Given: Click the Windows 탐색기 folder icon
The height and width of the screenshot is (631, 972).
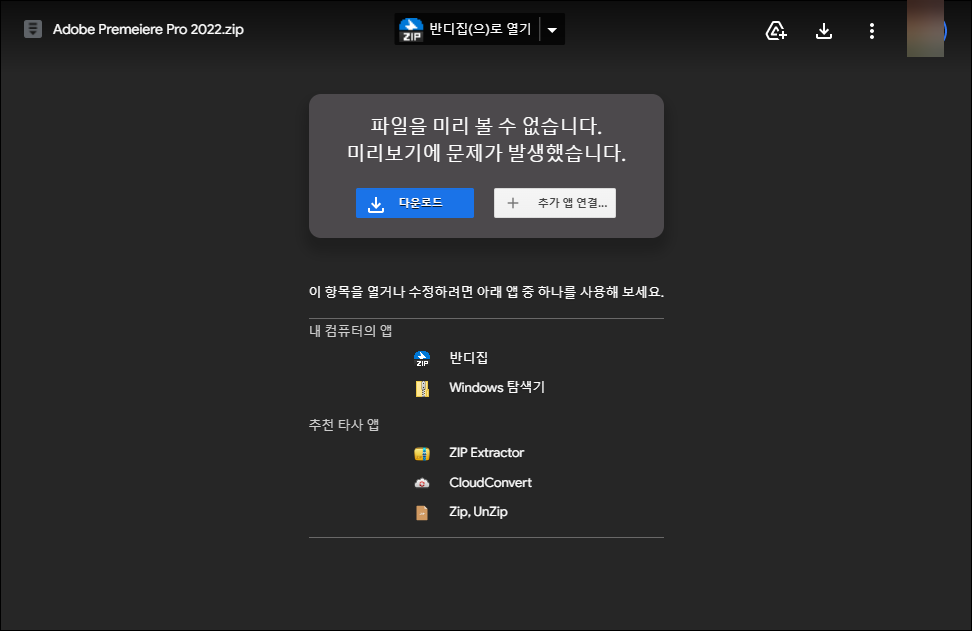Looking at the screenshot, I should pos(421,388).
